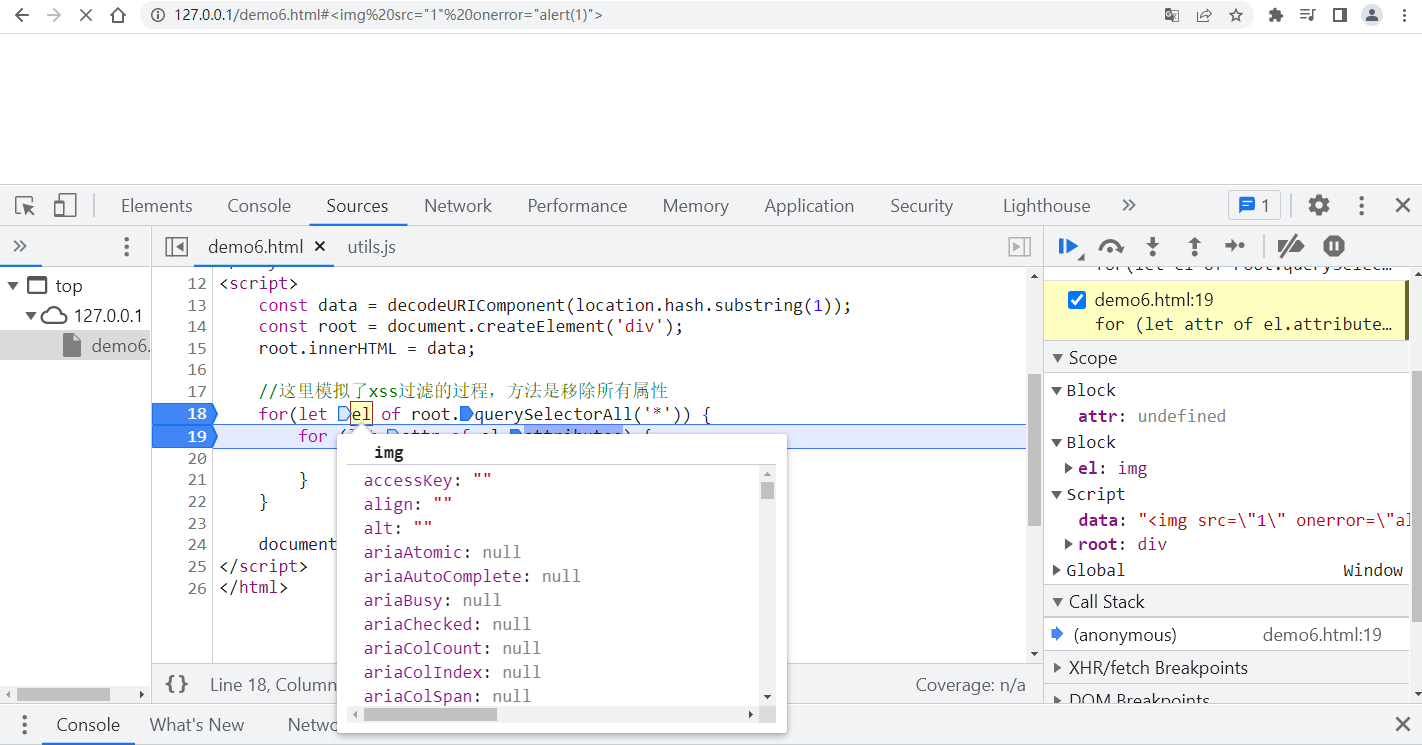Go to browser home page icon

click(118, 16)
